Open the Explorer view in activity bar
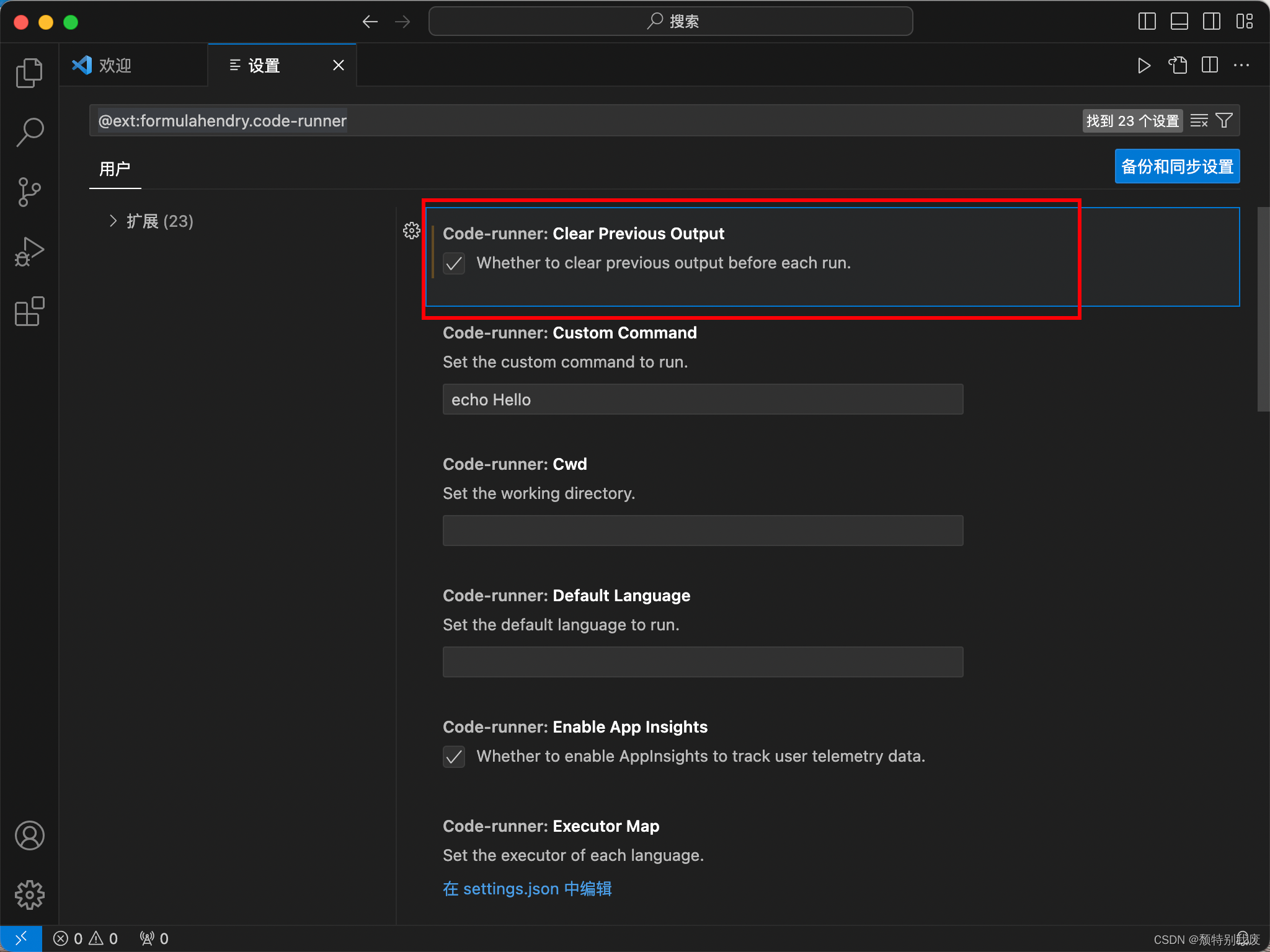 tap(29, 73)
